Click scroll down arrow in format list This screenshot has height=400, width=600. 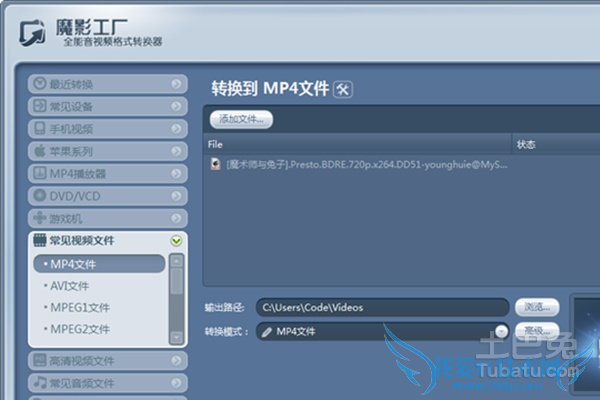(x=176, y=338)
